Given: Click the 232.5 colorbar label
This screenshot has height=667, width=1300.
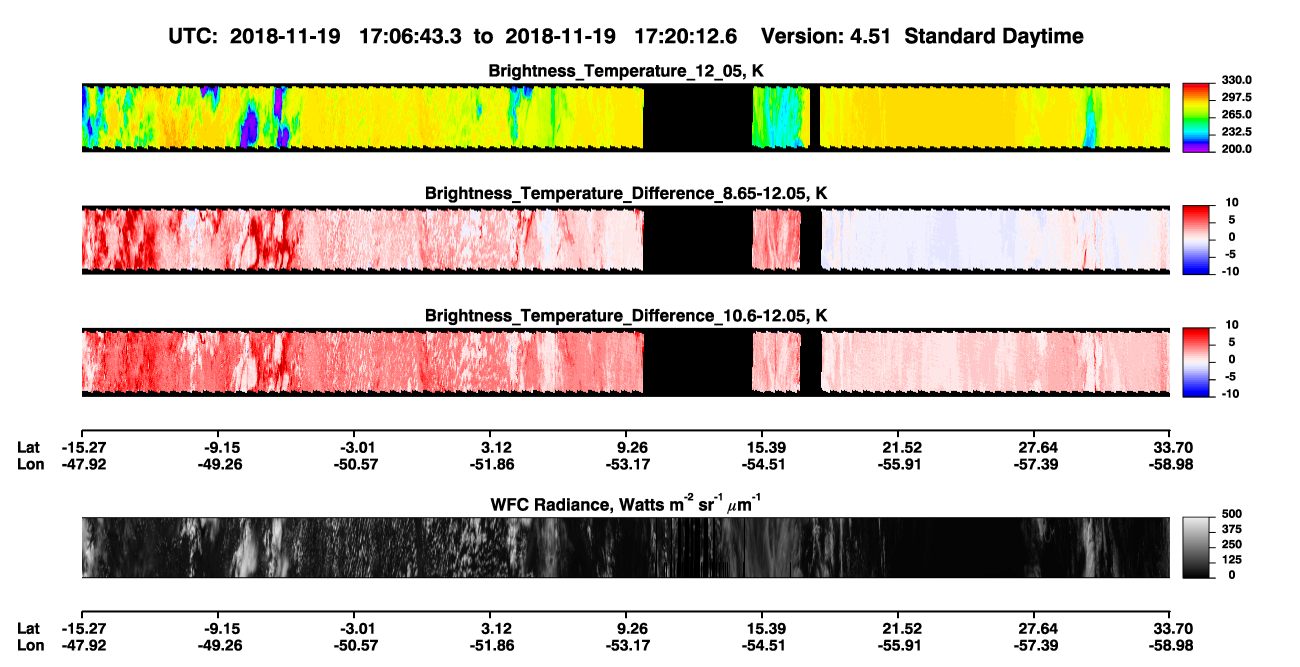Looking at the screenshot, I should coord(1236,131).
